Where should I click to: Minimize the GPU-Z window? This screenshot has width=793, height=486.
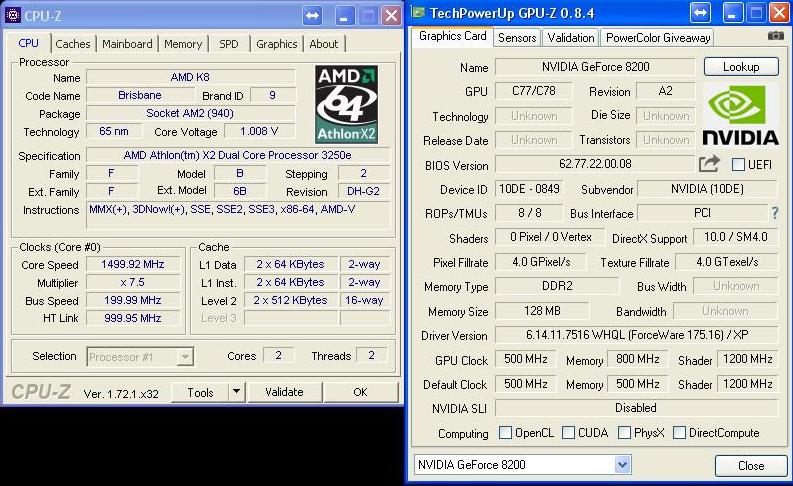tap(733, 13)
